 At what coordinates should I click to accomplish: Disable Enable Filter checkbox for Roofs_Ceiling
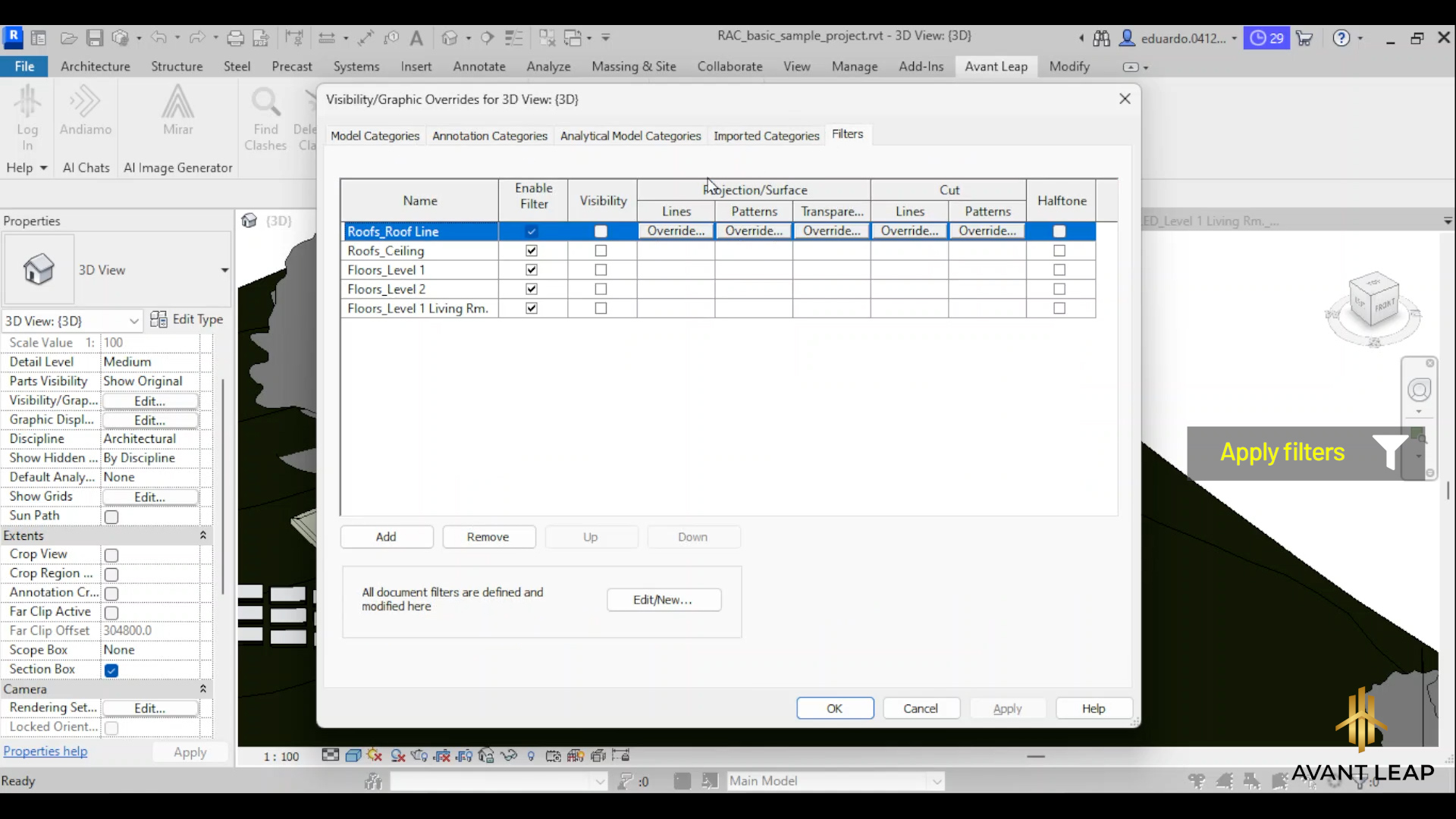[532, 250]
